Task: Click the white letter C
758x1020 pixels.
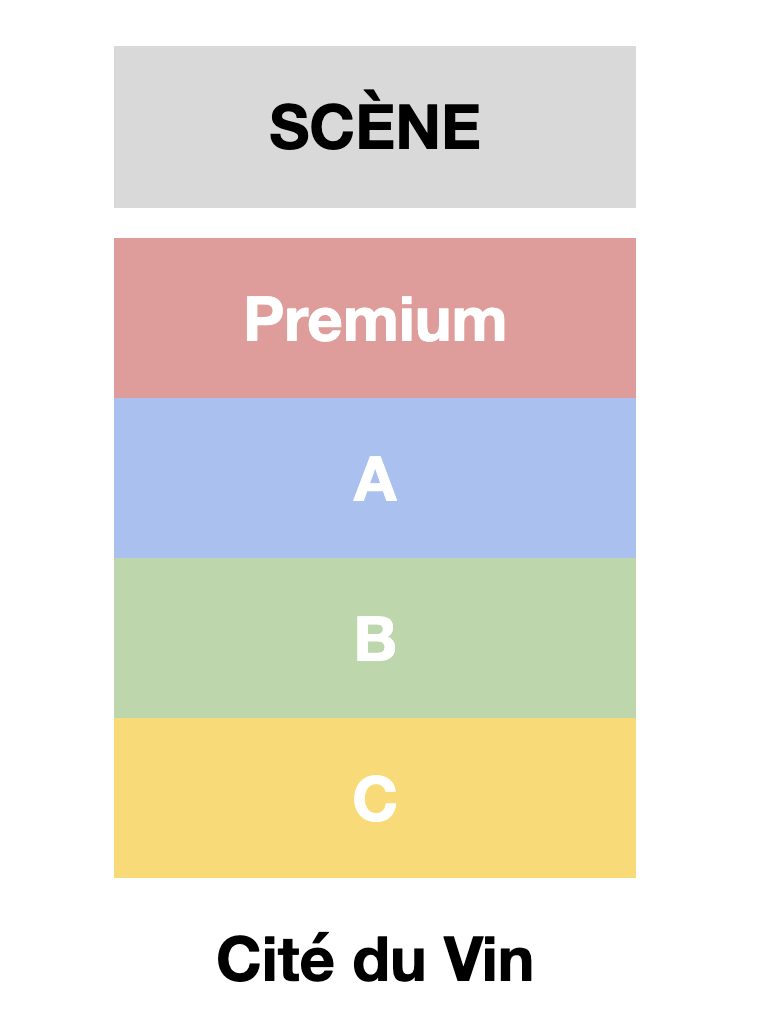Action: (x=375, y=800)
